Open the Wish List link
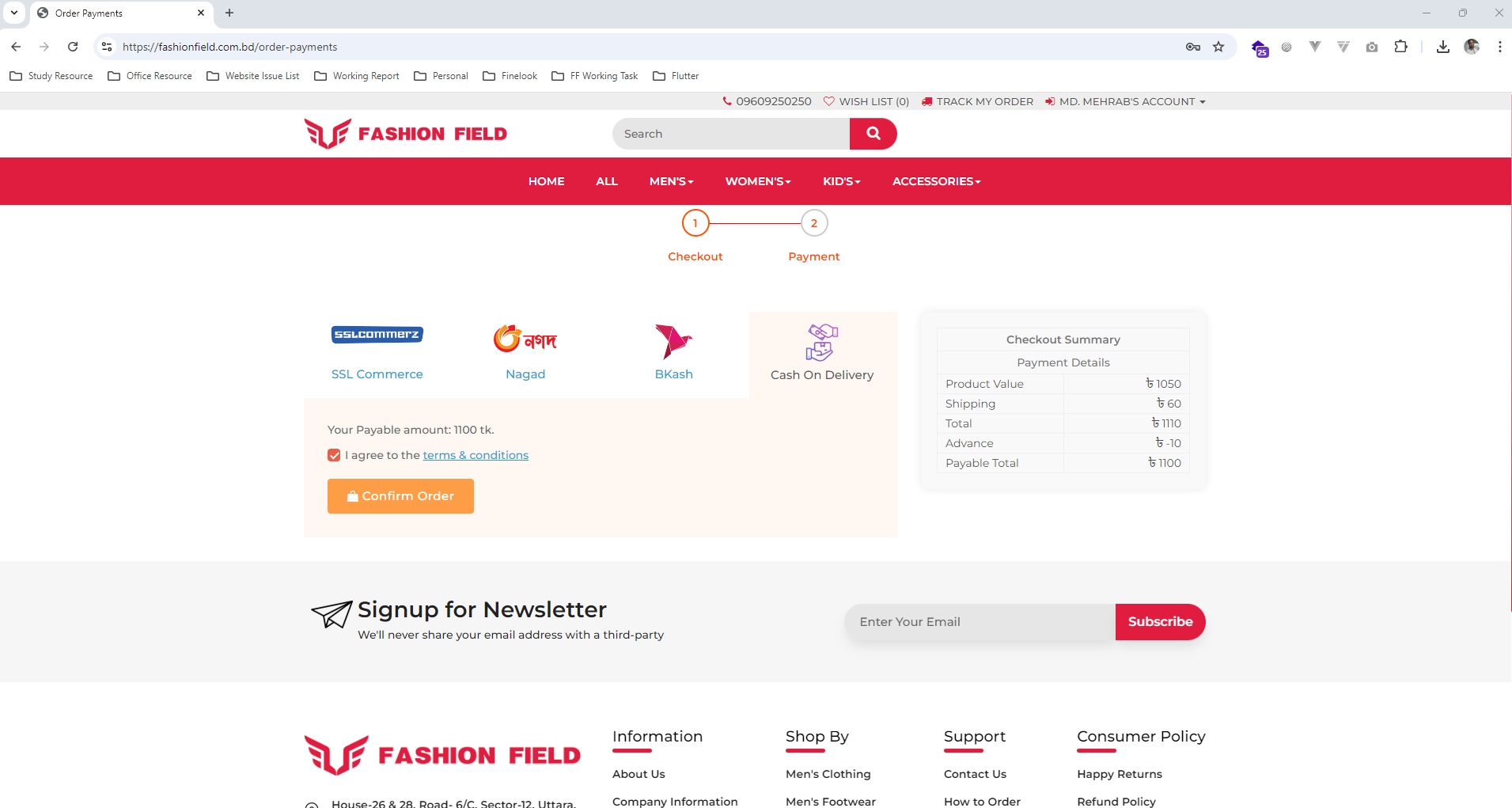 tap(866, 101)
